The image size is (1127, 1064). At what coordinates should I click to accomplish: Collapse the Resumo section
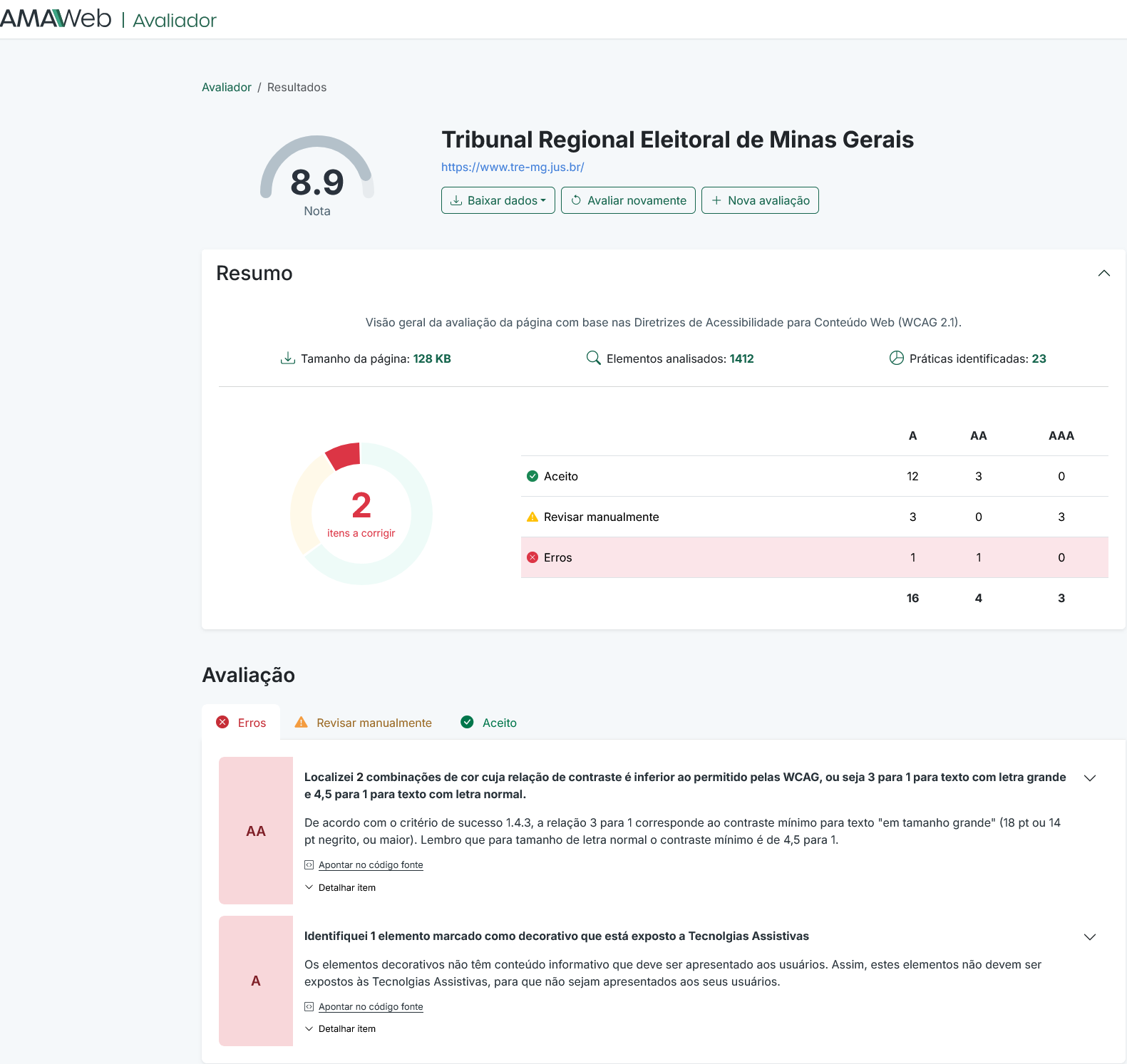coord(1103,274)
